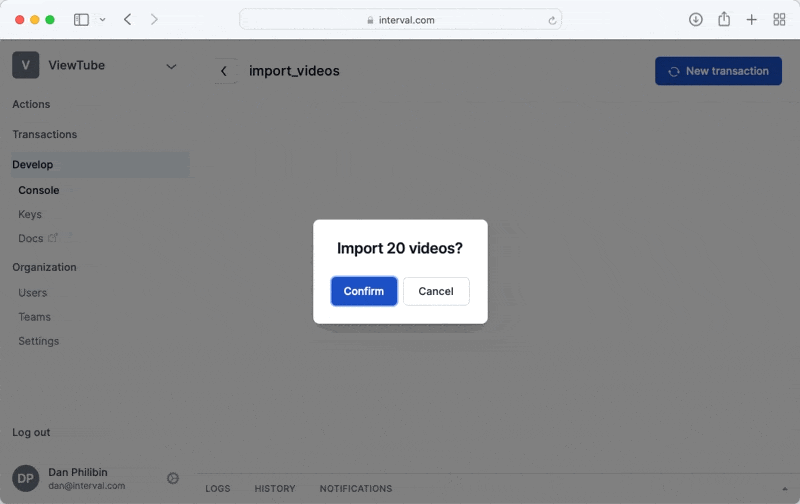
Task: Go back from import_videos page
Action: (223, 71)
